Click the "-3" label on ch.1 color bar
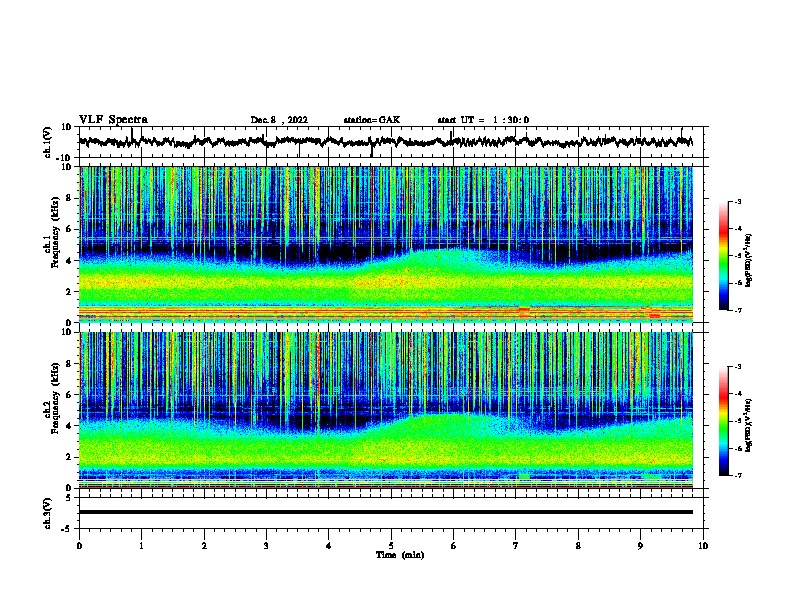 pos(738,202)
